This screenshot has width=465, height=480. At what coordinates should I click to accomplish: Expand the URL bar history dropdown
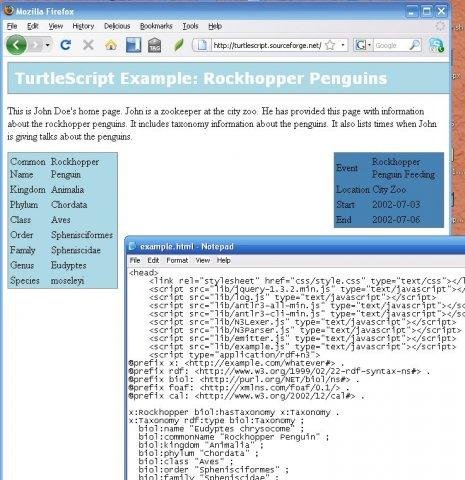pyautogui.click(x=343, y=45)
